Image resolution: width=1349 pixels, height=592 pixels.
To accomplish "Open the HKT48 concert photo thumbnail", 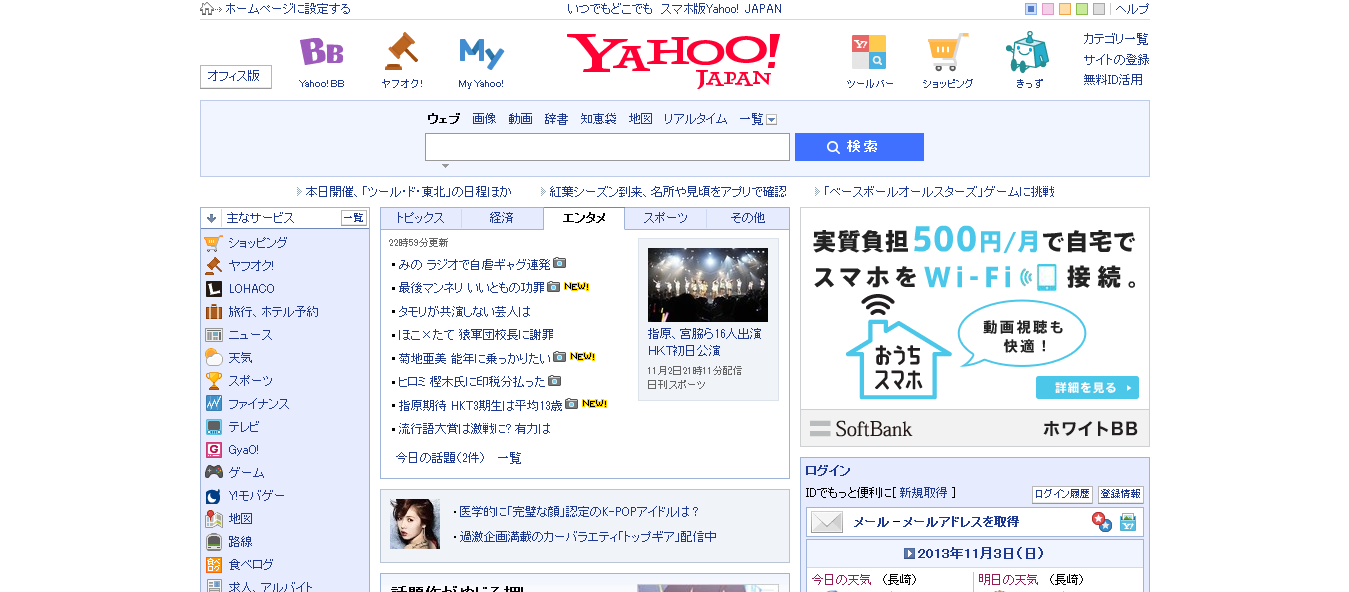I will [707, 285].
